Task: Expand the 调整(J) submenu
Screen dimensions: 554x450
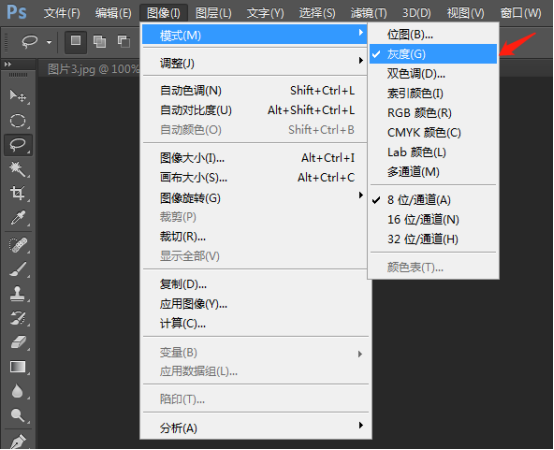Action: (x=254, y=63)
